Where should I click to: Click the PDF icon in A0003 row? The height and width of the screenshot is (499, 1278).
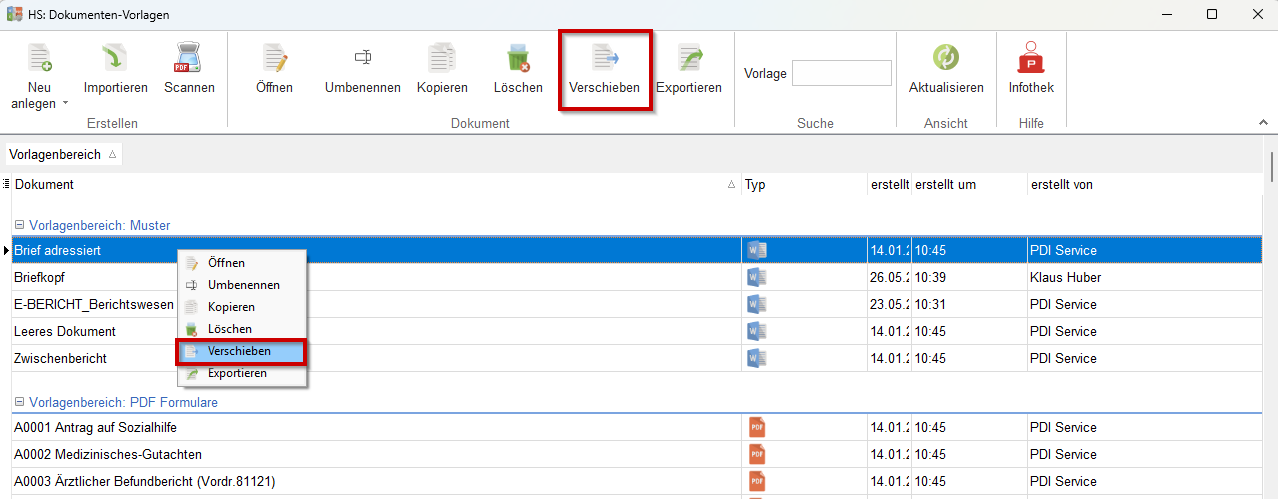(x=757, y=481)
